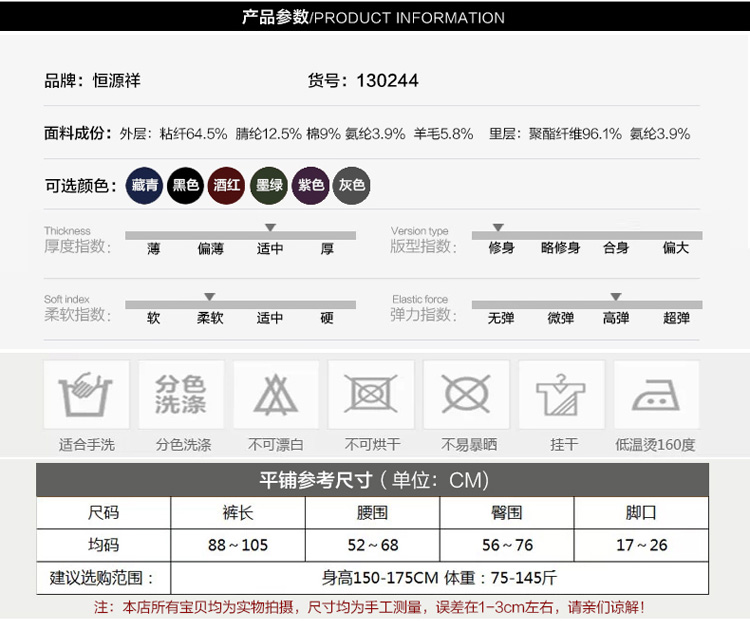Click the 脚口 column header
The width and height of the screenshot is (750, 621).
(x=641, y=513)
